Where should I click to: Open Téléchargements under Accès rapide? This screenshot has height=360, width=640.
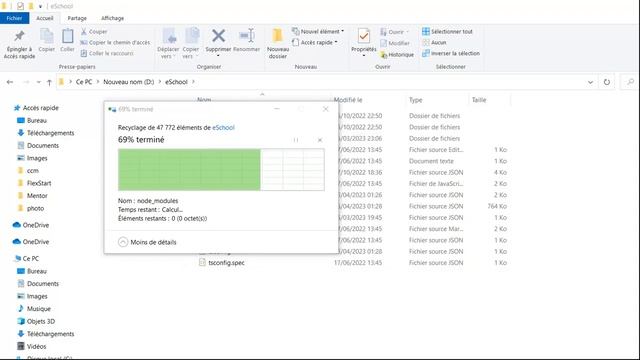(50, 133)
